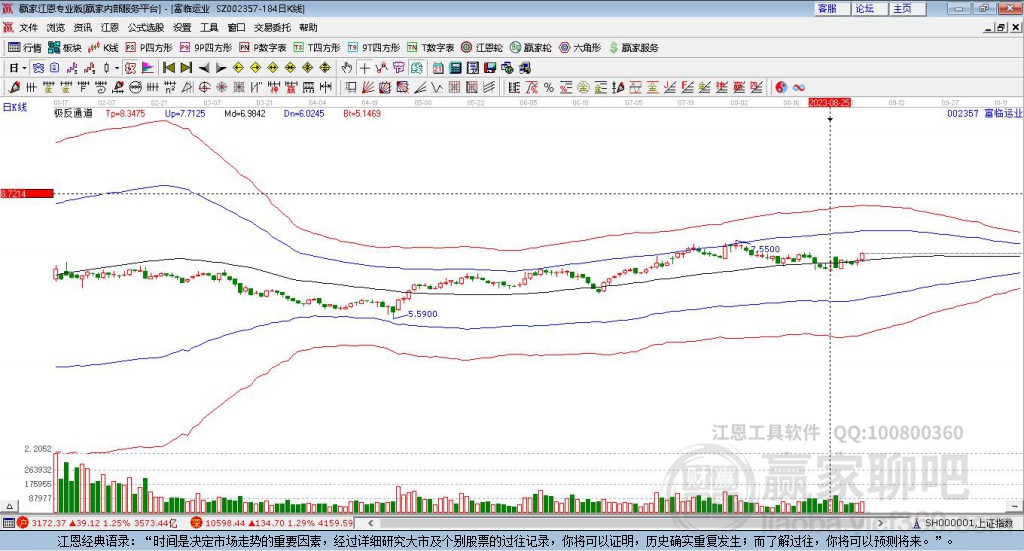Image resolution: width=1024 pixels, height=551 pixels.
Task: Click the 3172.37 Shanghai index value
Action: pos(48,523)
